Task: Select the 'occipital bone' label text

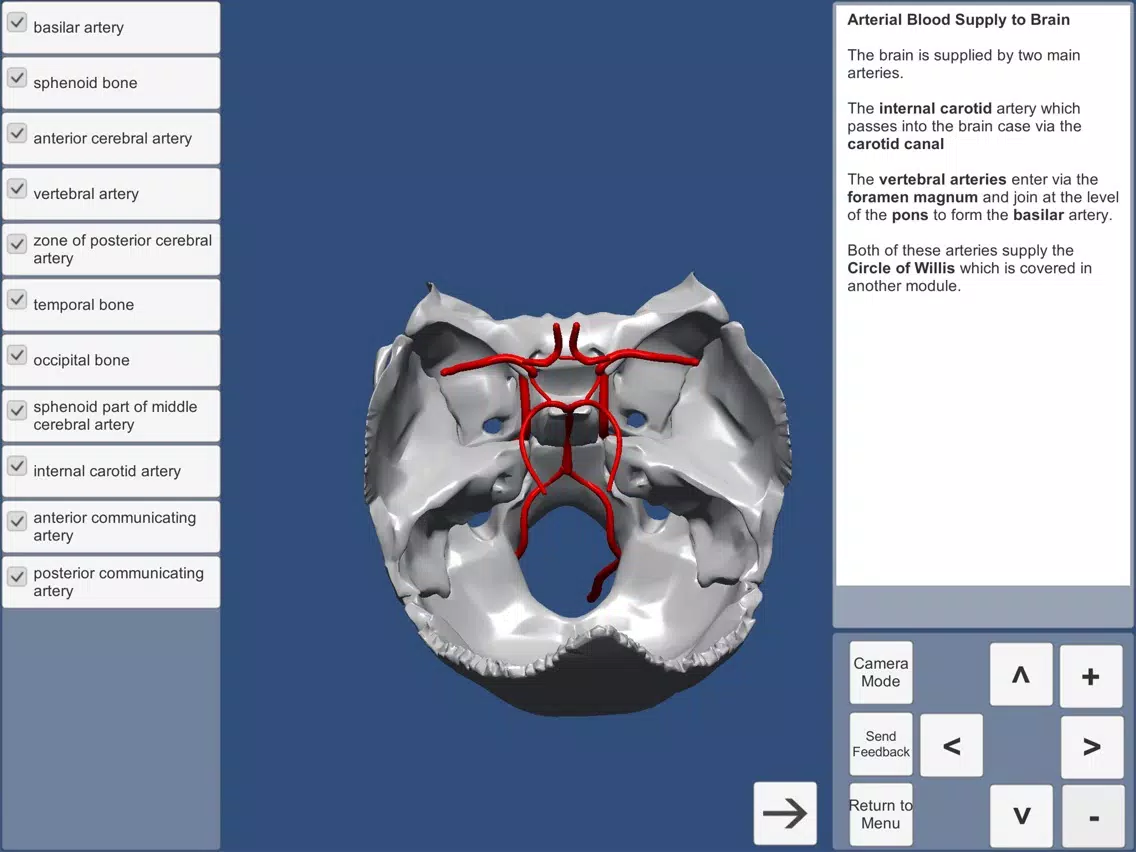Action: 81,360
